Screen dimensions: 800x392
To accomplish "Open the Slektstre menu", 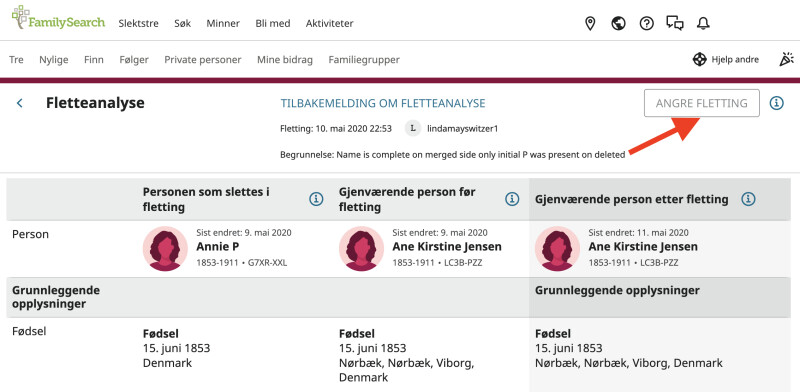I will [x=138, y=23].
